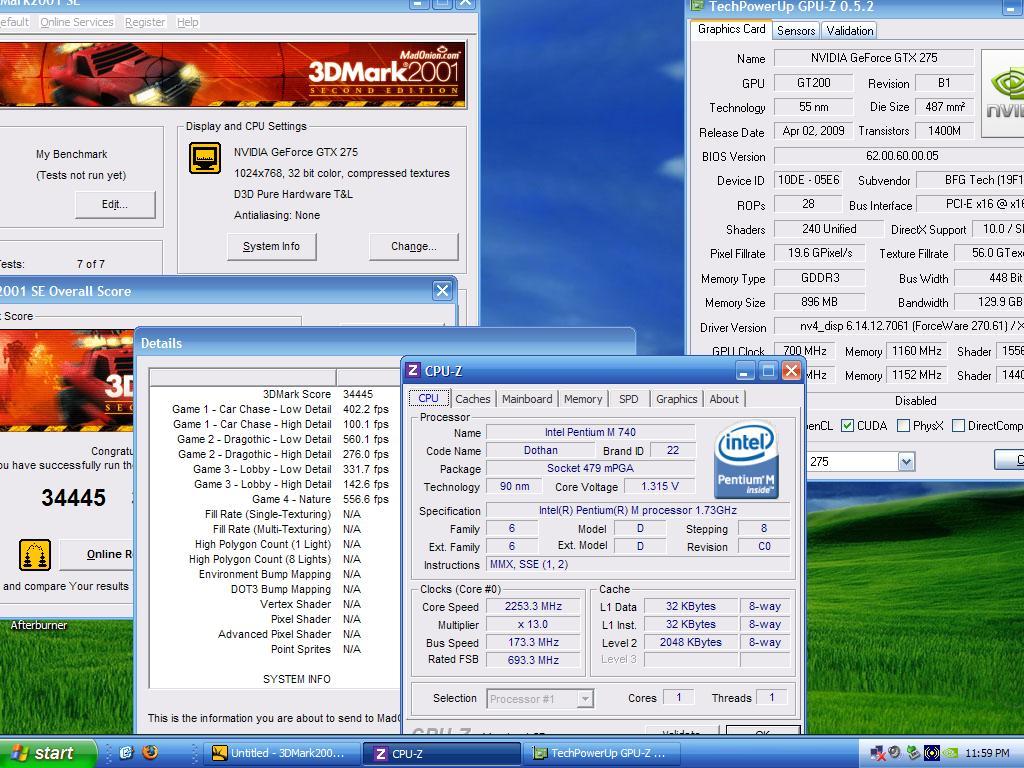1024x768 pixels.
Task: Toggle the PhysX checkbox in GPU-Z
Action: tap(903, 426)
